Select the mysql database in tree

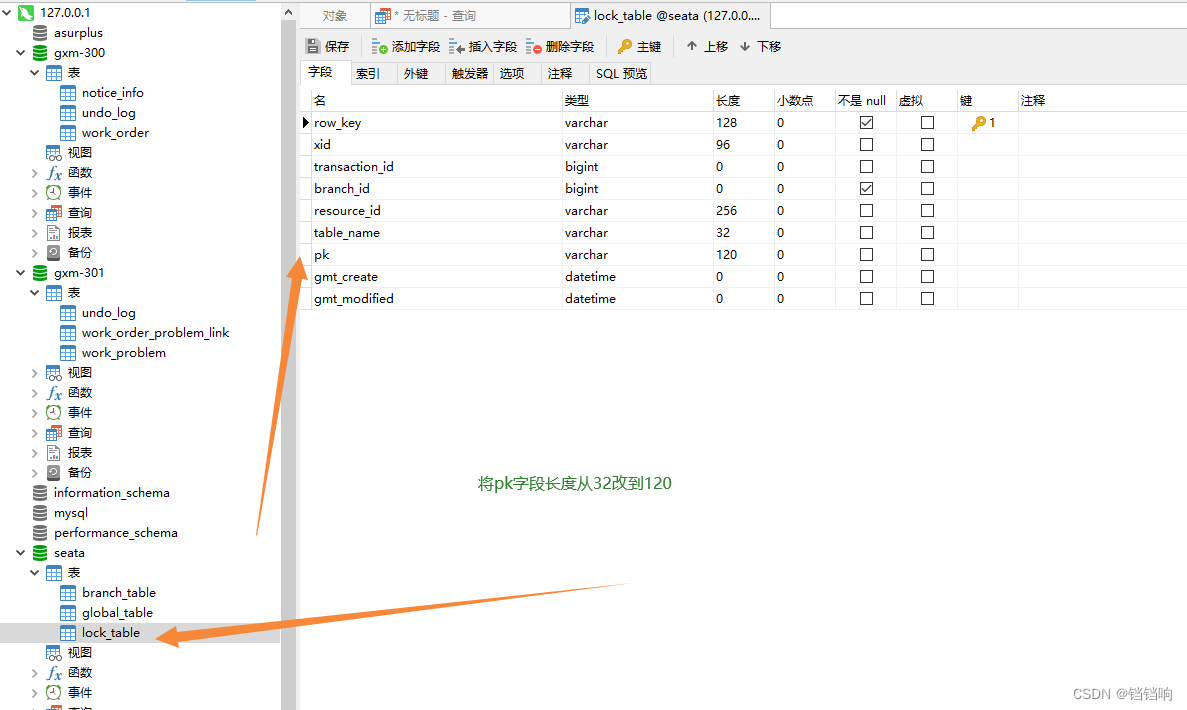[70, 513]
